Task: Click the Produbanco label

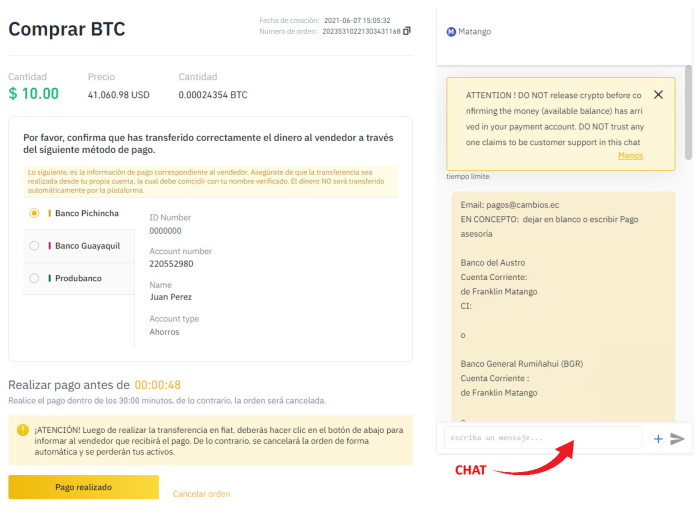Action: click(79, 279)
